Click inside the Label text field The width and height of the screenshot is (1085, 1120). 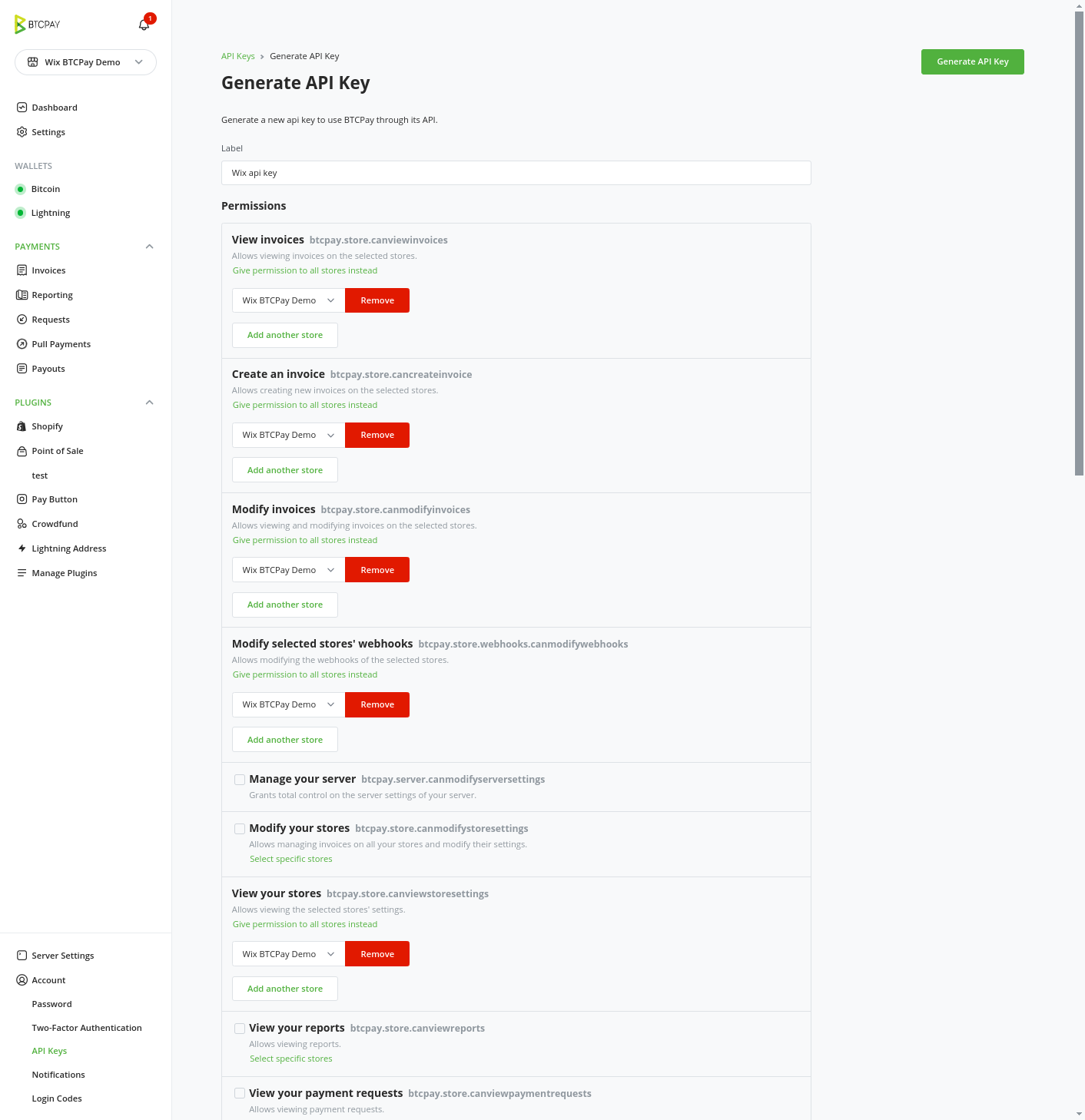coord(516,173)
